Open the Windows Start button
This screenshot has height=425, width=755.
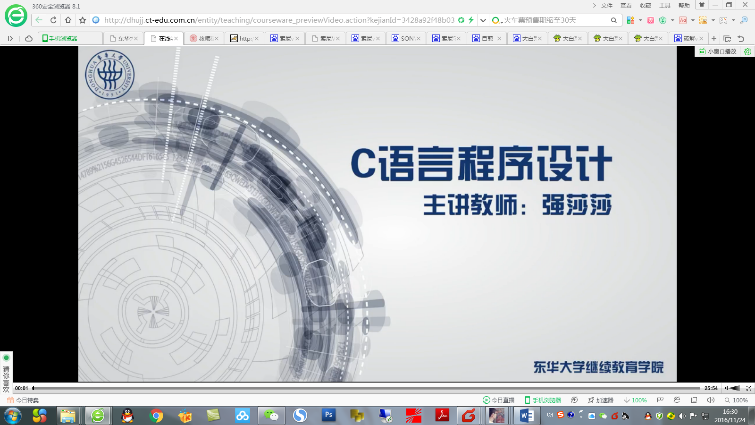[x=12, y=415]
